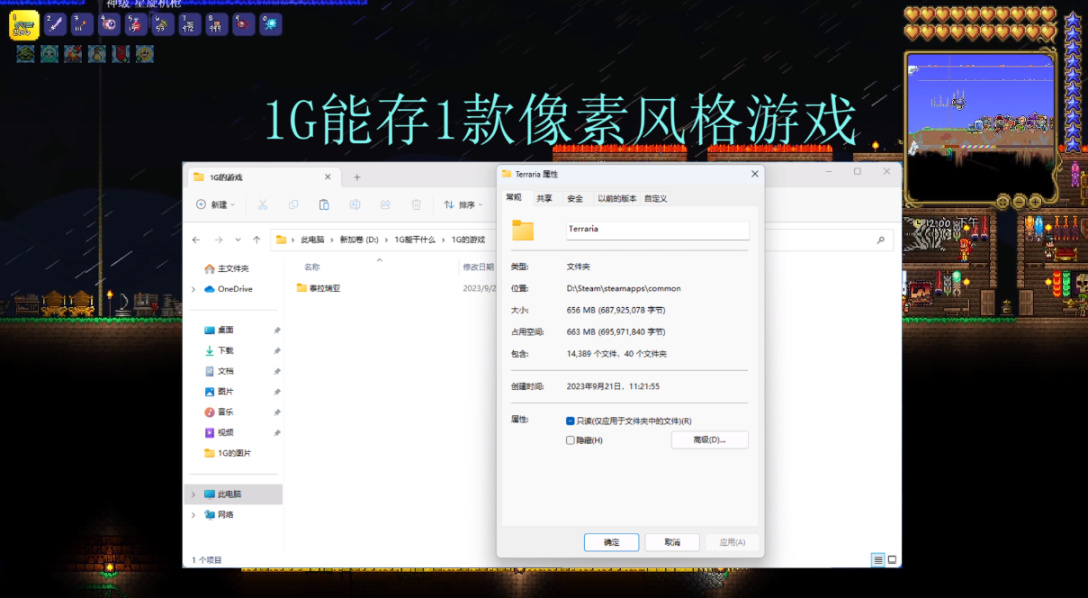Select the item in hotbar slot 6
The height and width of the screenshot is (598, 1088).
point(163,24)
